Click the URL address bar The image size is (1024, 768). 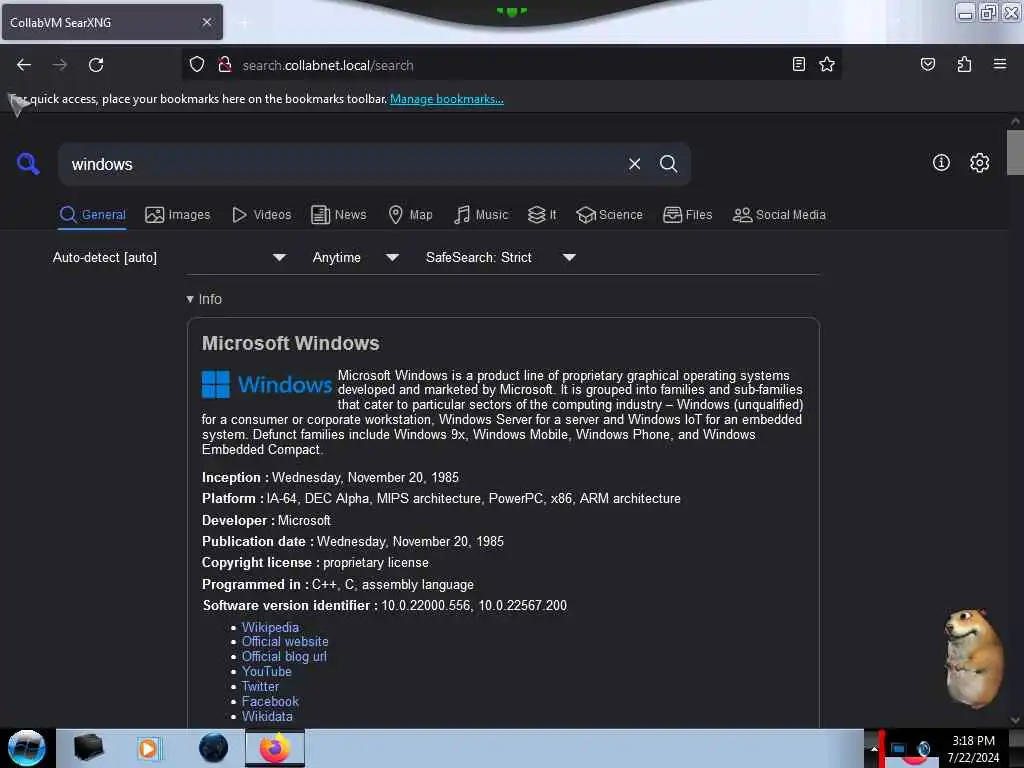509,65
